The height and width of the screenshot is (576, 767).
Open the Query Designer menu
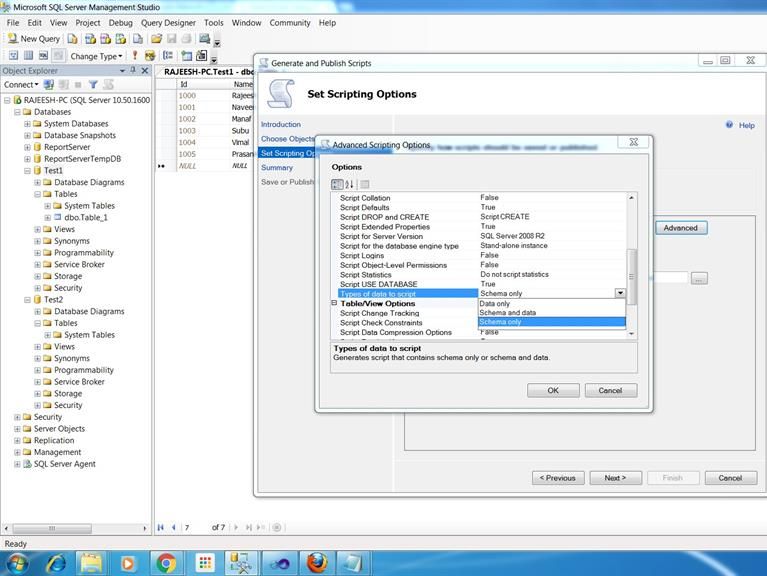pos(168,22)
